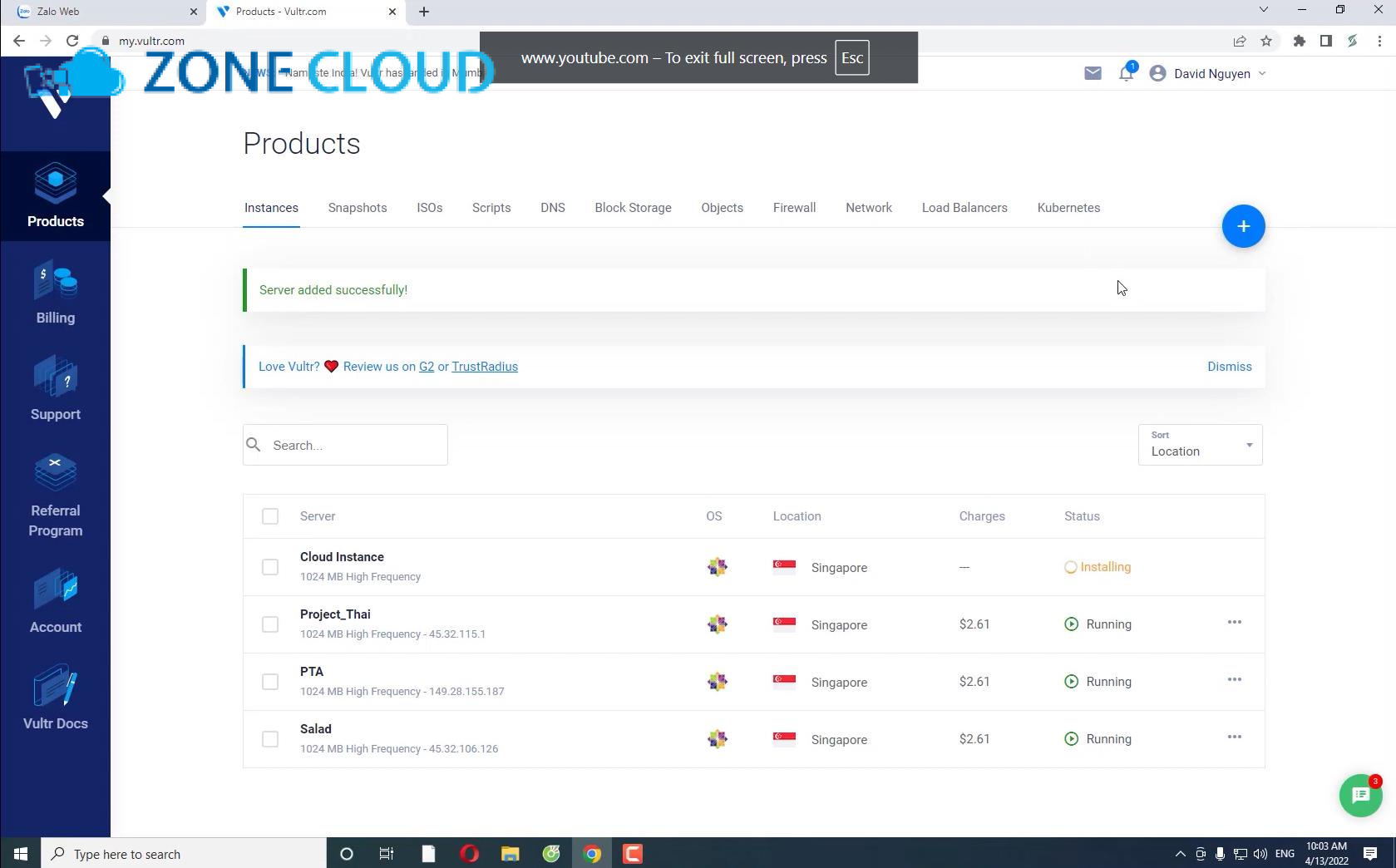This screenshot has width=1396, height=868.
Task: Toggle the select-all servers checkbox
Action: pyautogui.click(x=269, y=515)
